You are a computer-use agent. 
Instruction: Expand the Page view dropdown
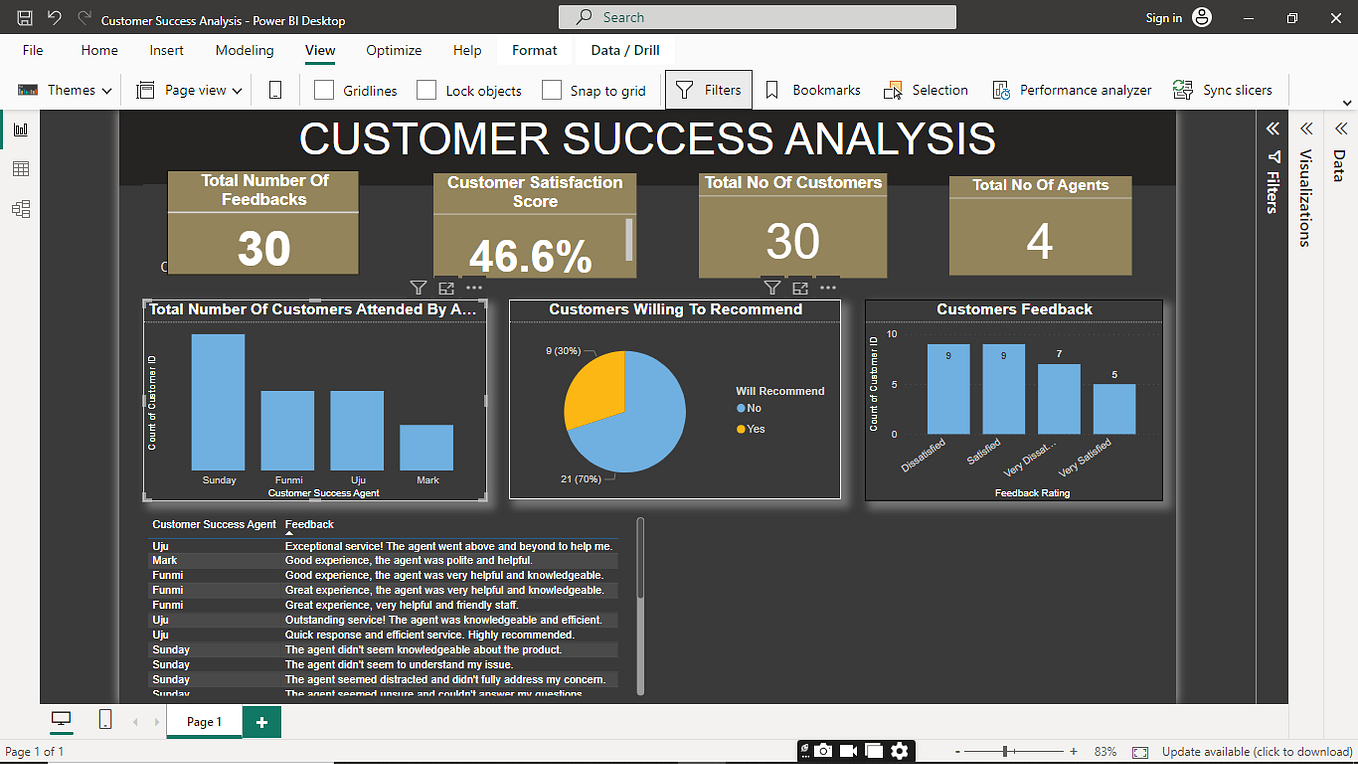pyautogui.click(x=237, y=90)
